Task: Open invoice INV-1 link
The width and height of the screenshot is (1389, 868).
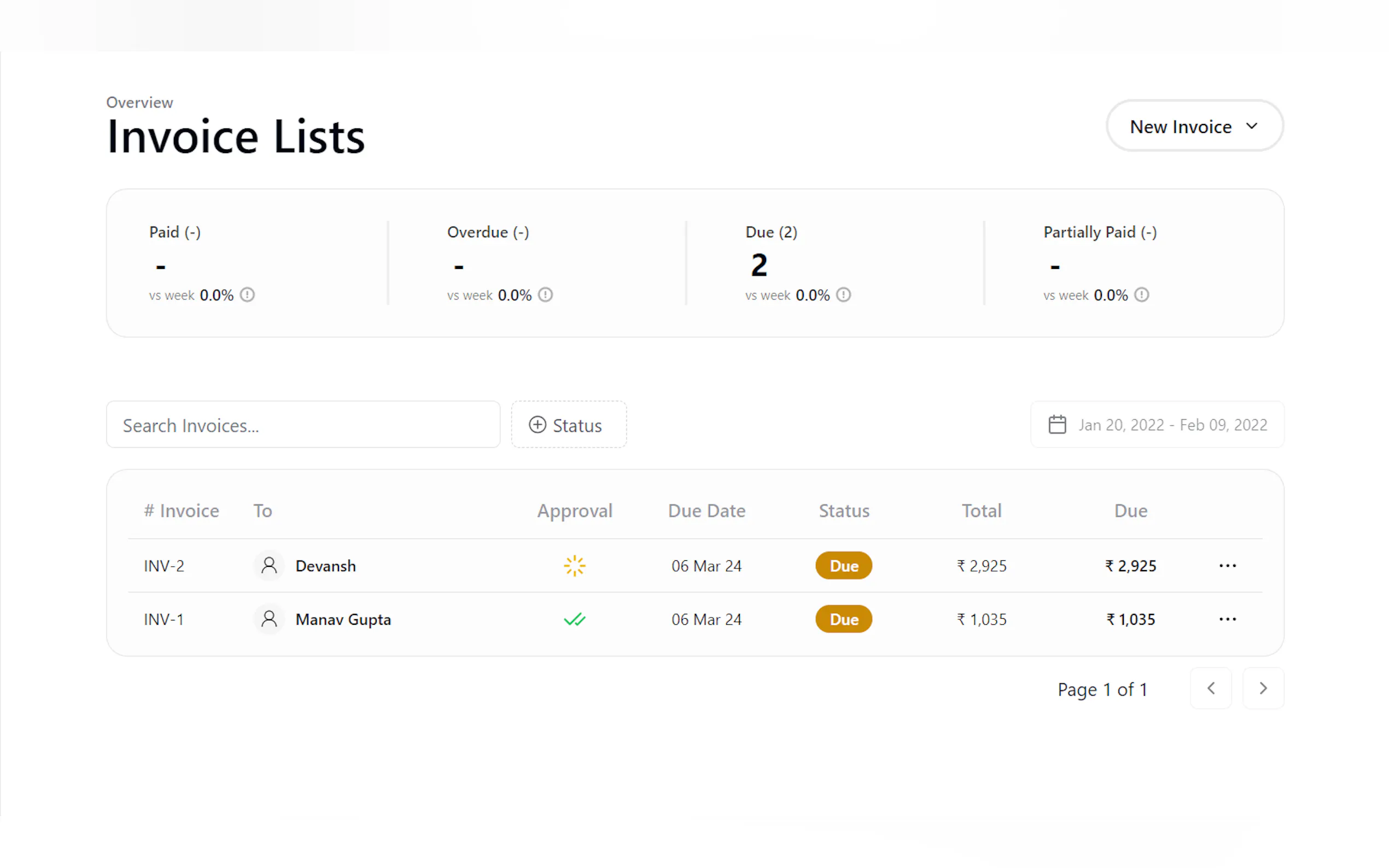Action: 164,619
